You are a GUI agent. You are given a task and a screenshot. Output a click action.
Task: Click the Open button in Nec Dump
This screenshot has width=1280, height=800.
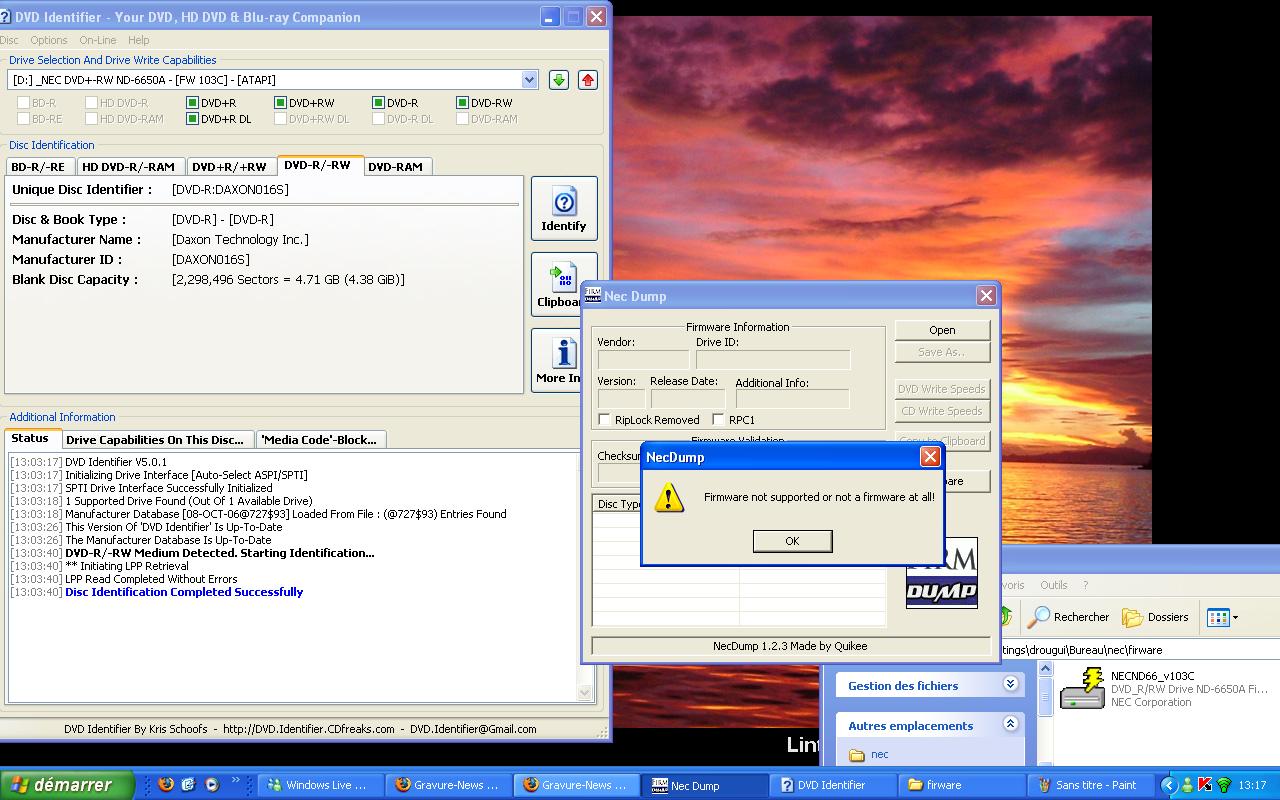[942, 330]
